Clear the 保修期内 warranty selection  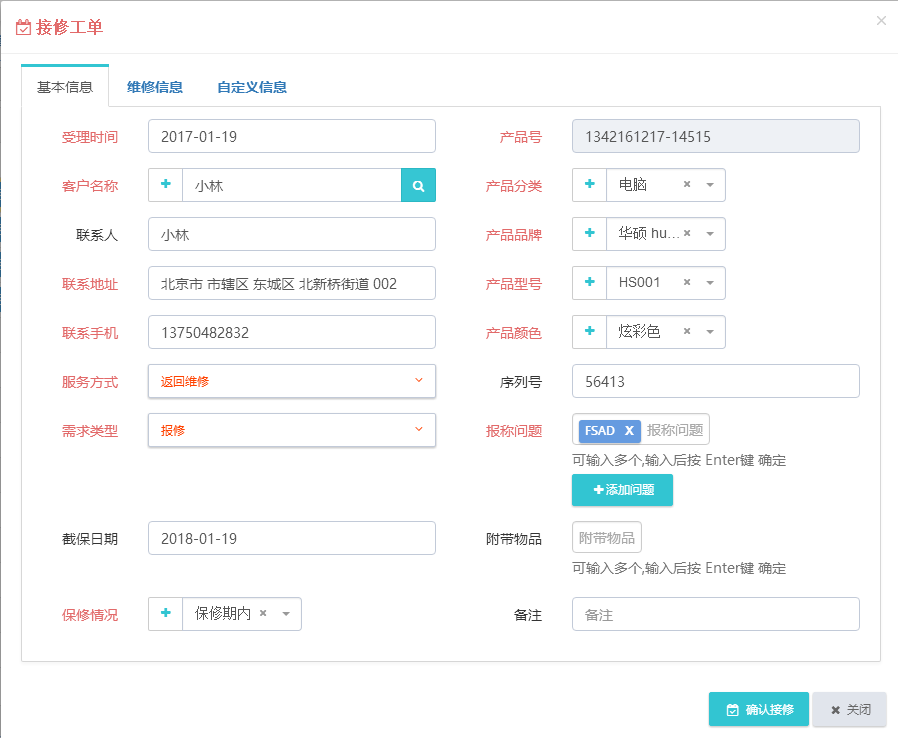[x=263, y=613]
